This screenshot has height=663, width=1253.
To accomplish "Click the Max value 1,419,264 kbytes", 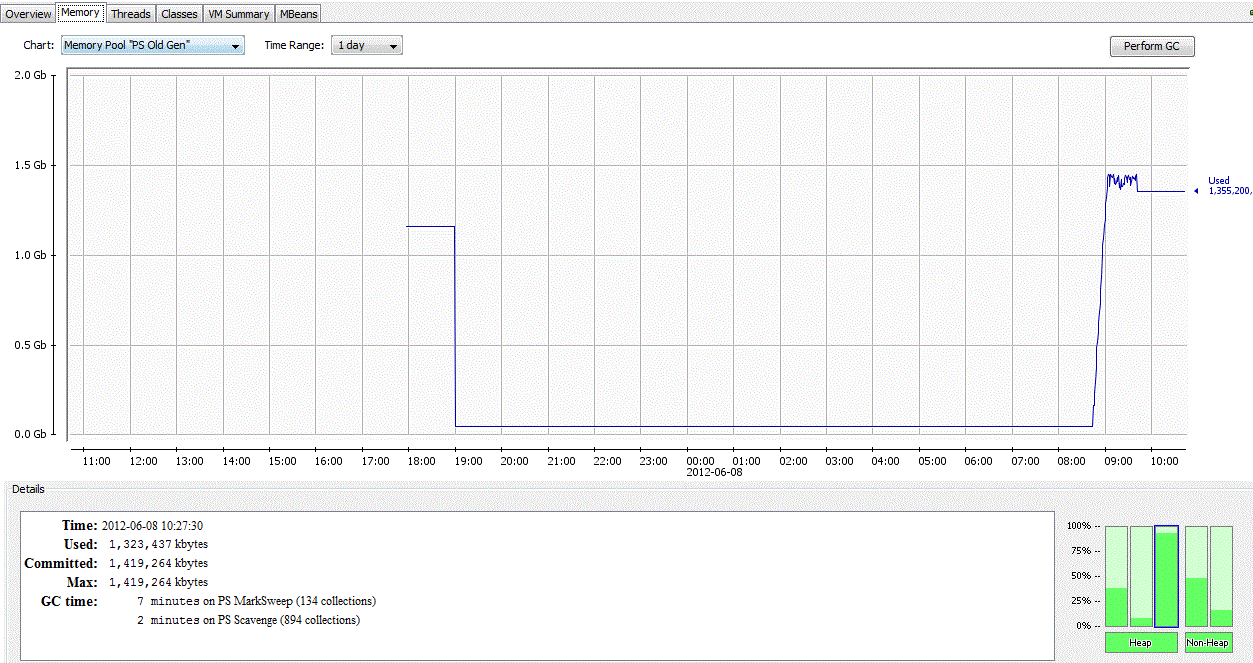I will 158,582.
